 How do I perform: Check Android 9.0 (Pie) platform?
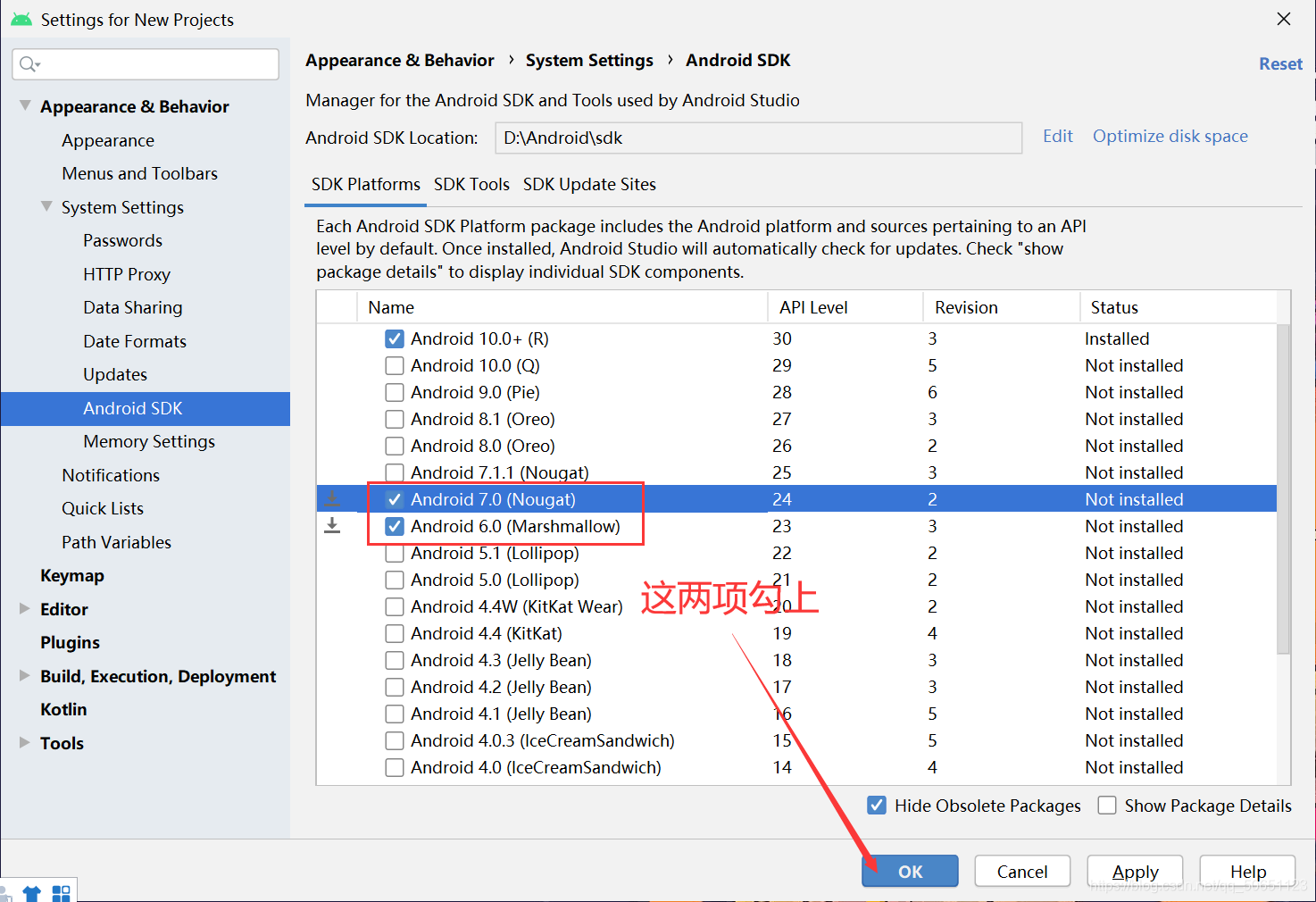(x=395, y=392)
